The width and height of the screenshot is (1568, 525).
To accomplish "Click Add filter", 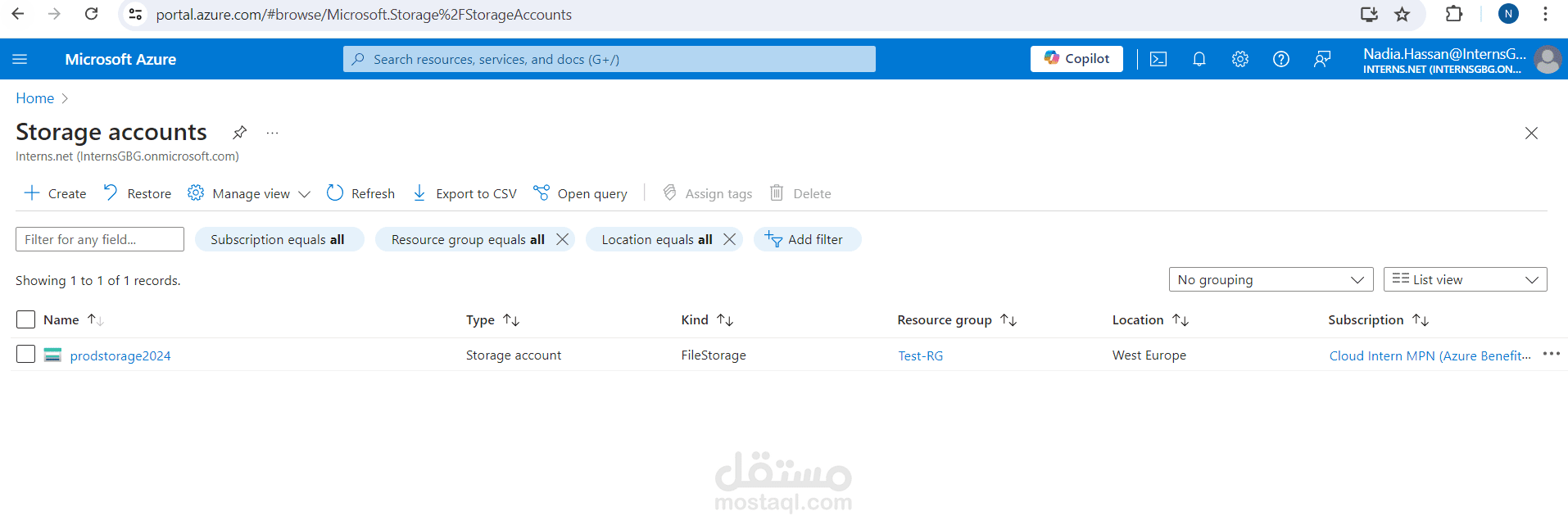I will click(x=807, y=239).
